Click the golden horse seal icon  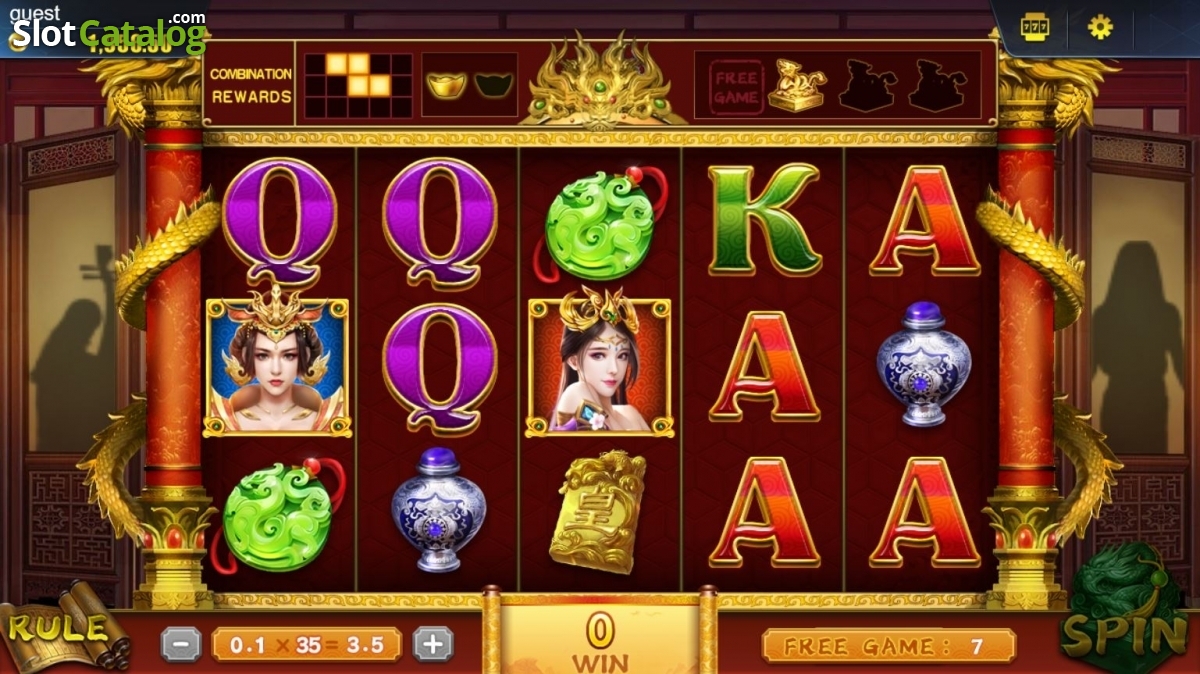[x=797, y=85]
